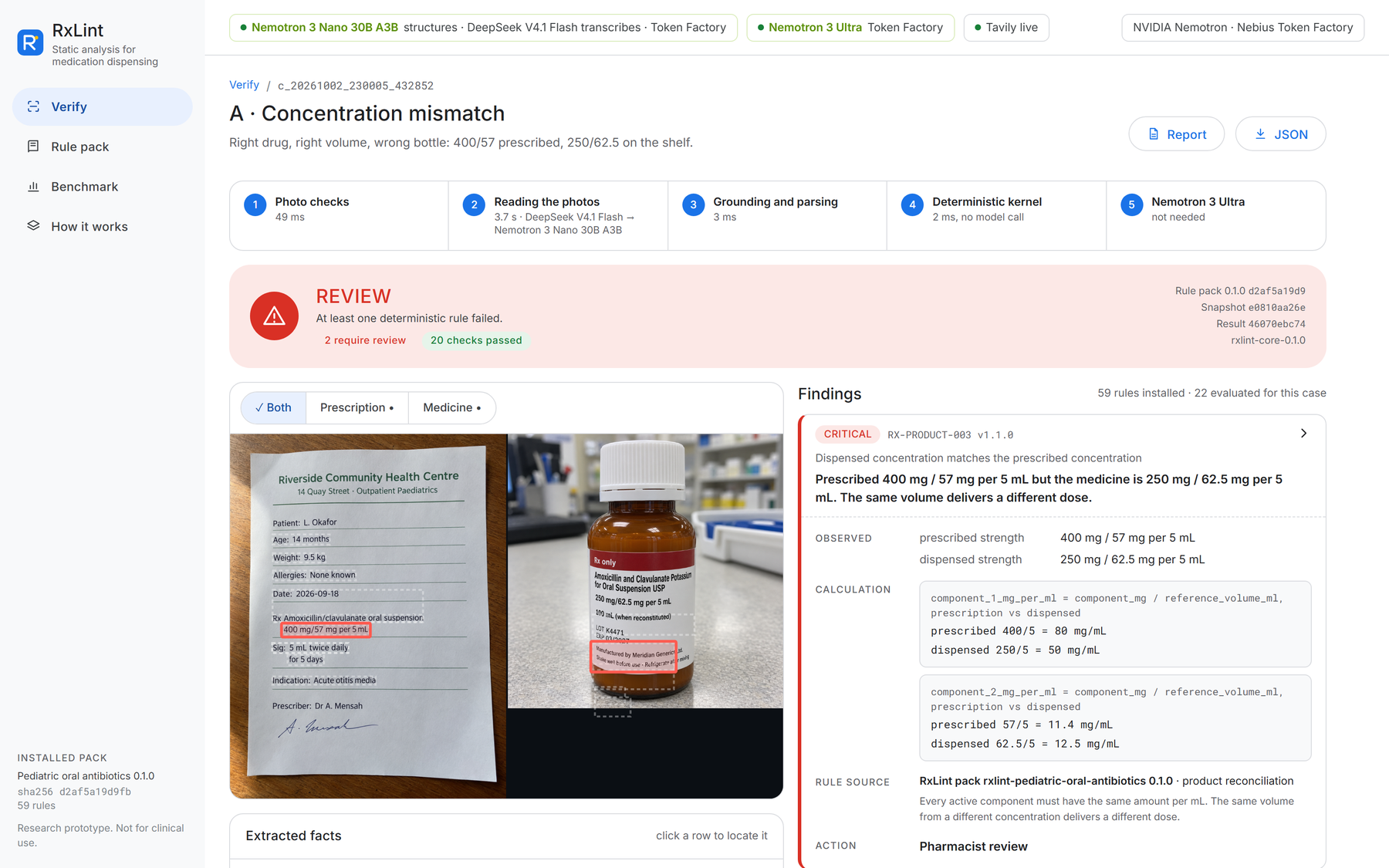Screen dimensions: 1389x868
Task: Click the Extracted facts header
Action: pyautogui.click(x=293, y=836)
